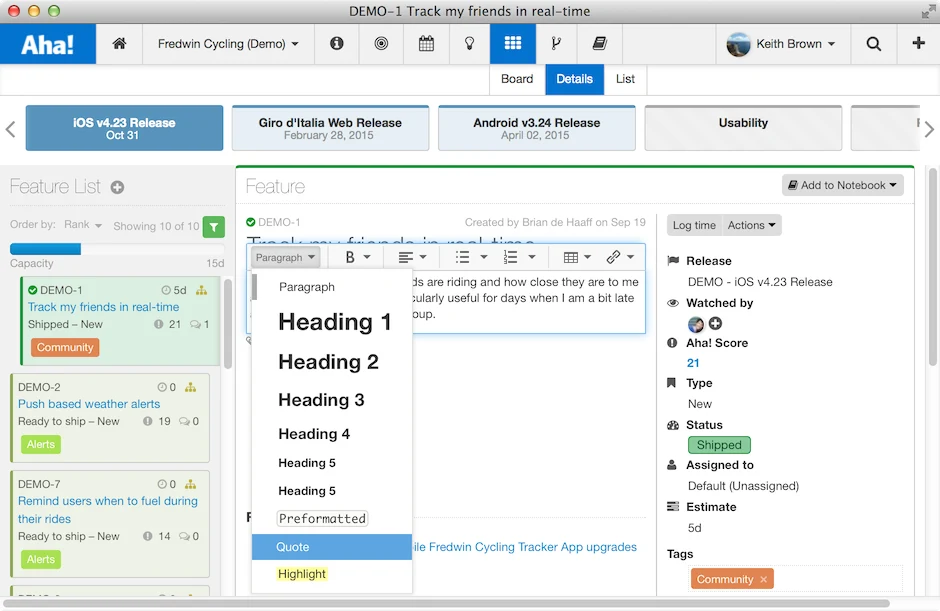Click the DEMO-7 hierarchy icon
940x611 pixels.
pos(191,484)
